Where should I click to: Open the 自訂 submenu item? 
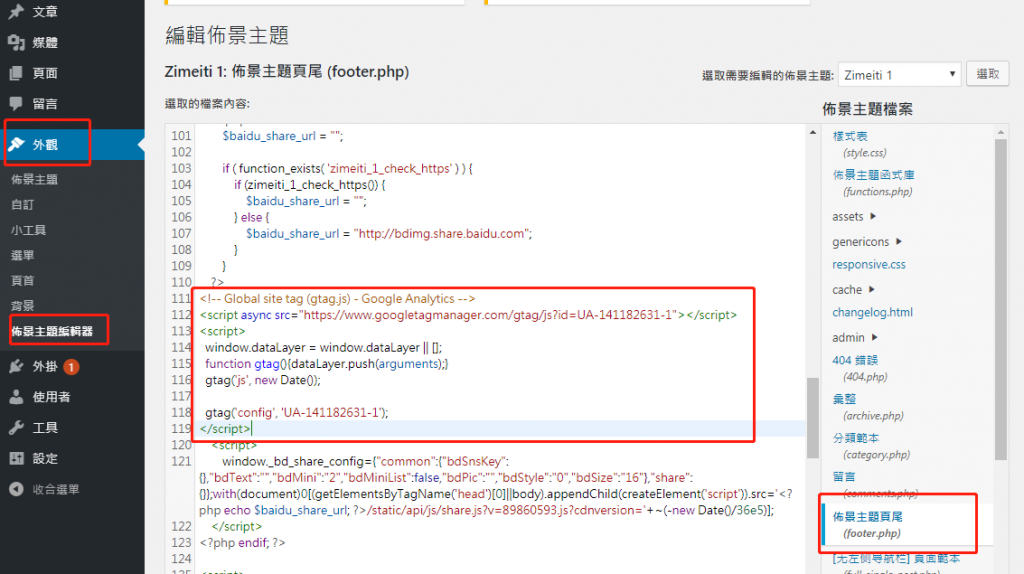point(22,204)
